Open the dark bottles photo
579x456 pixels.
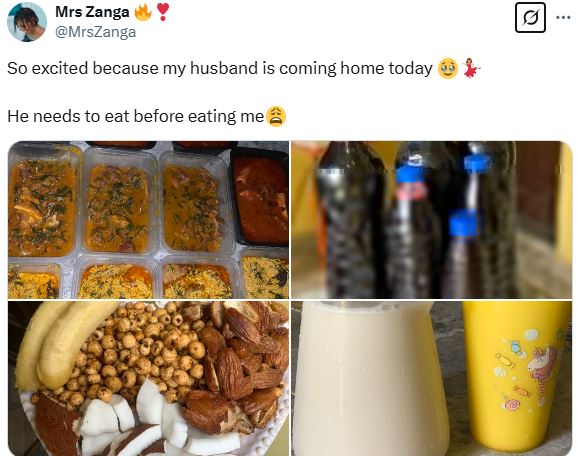(x=432, y=220)
